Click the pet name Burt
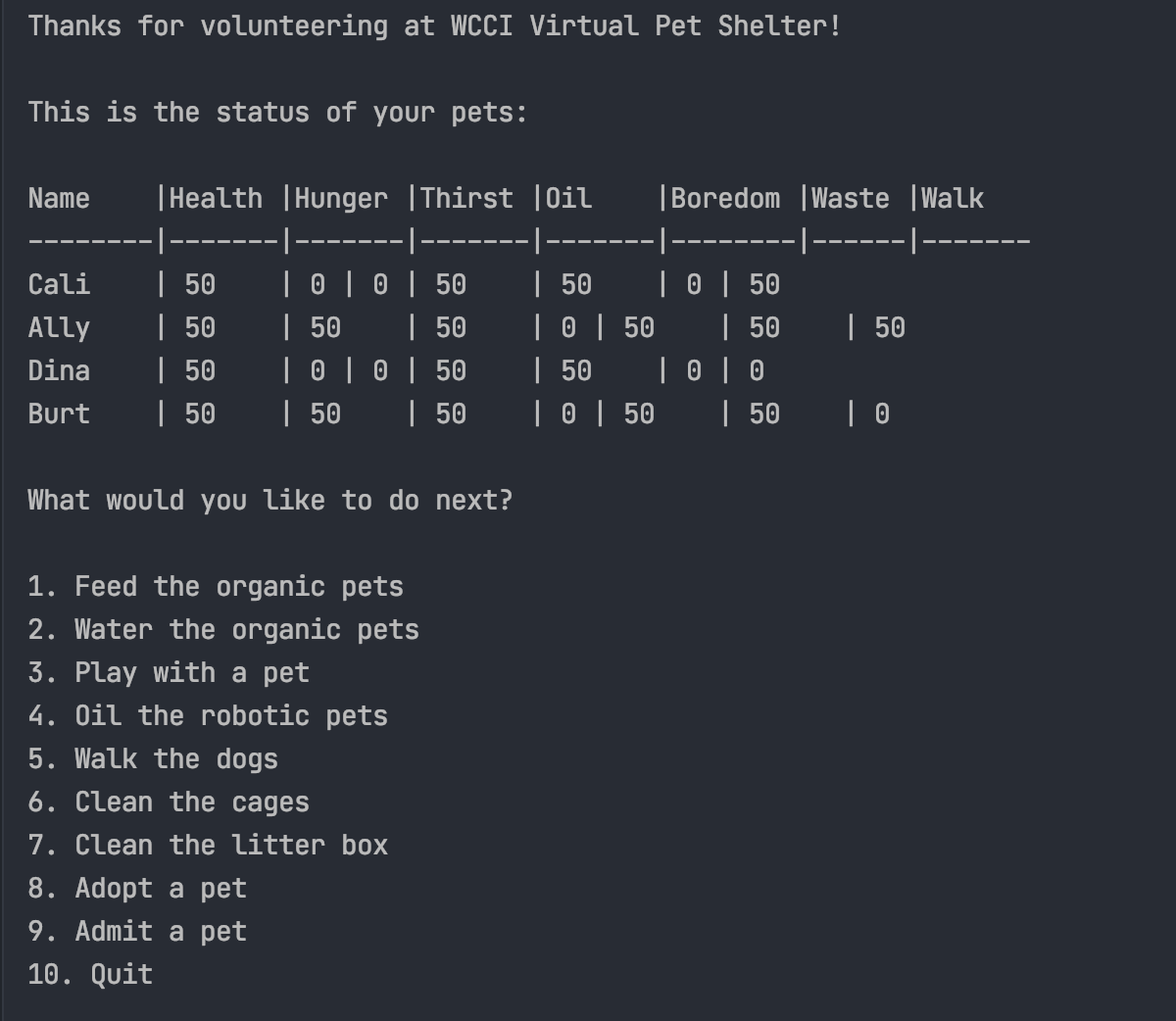Screen dimensions: 1176x1021 [x=59, y=414]
